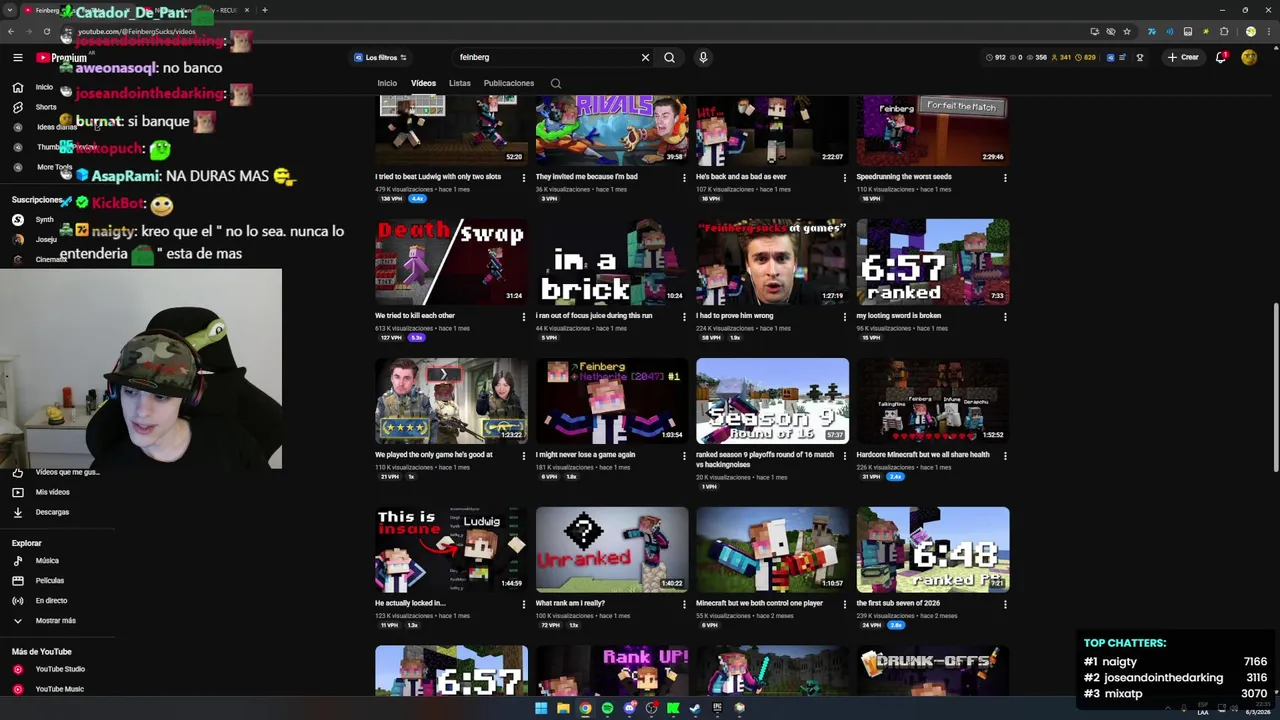Screen dimensions: 1280x720
Task: Click the search magnifier button
Action: (669, 58)
